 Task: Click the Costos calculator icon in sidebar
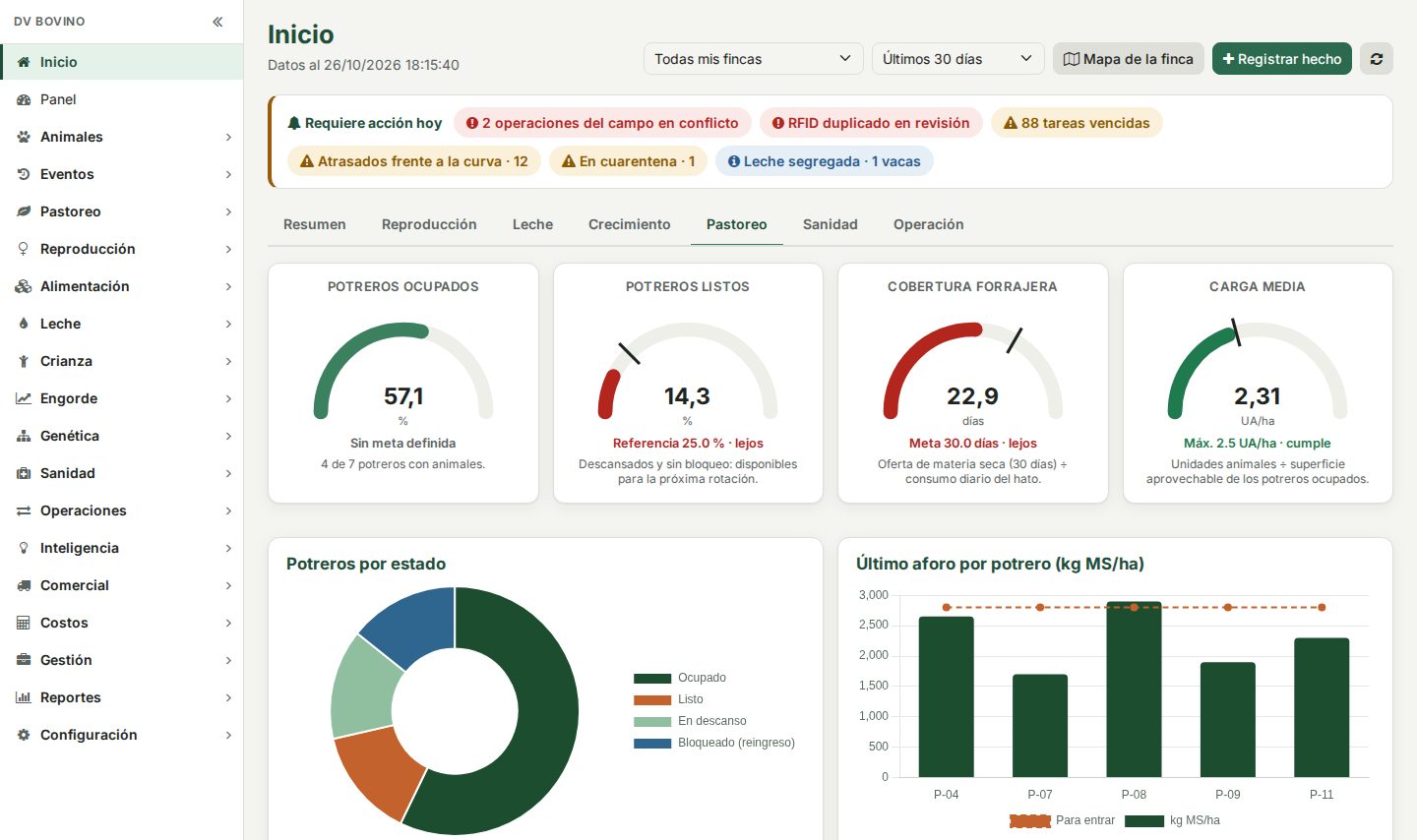(x=24, y=623)
